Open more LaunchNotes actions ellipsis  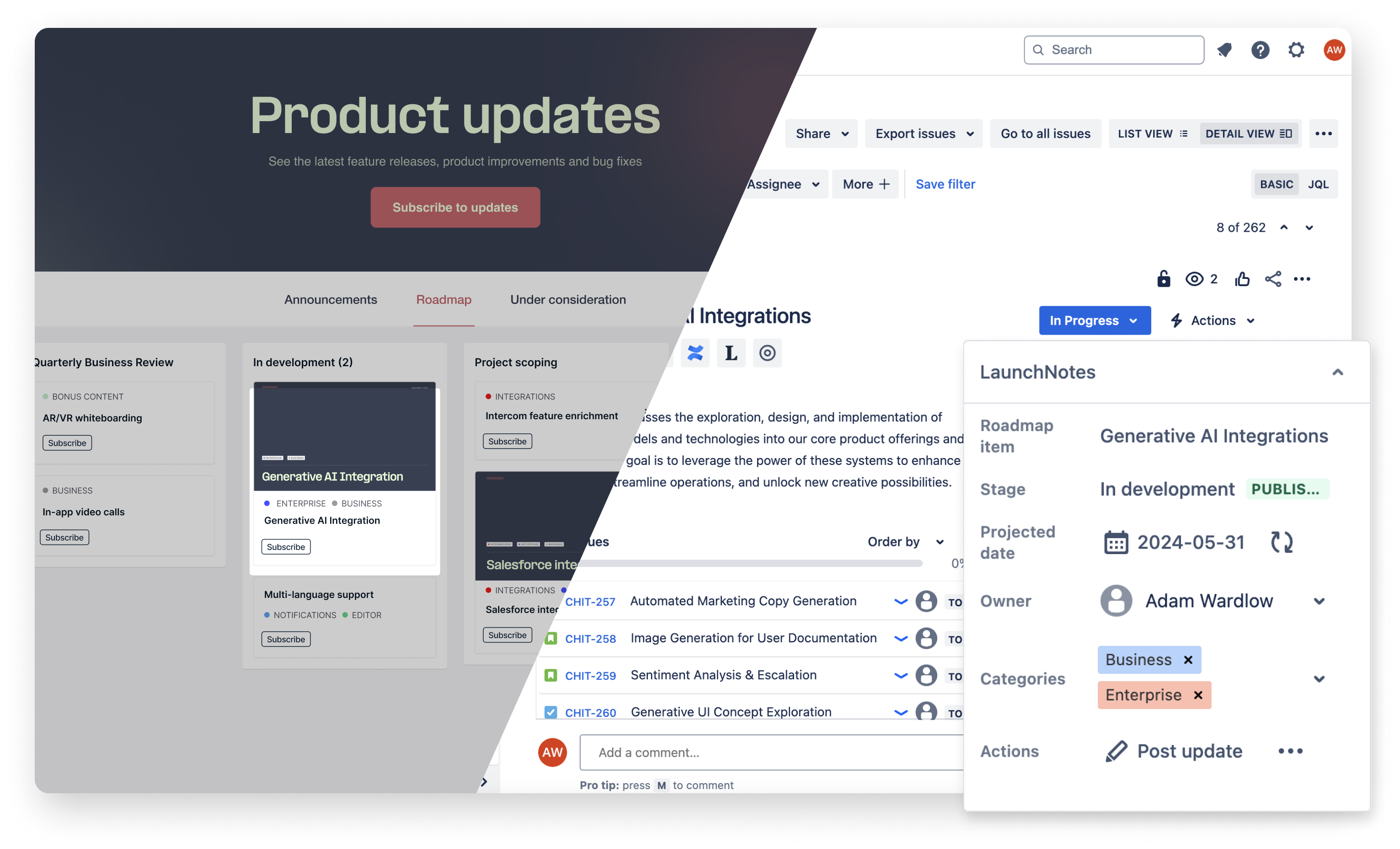[1290, 751]
